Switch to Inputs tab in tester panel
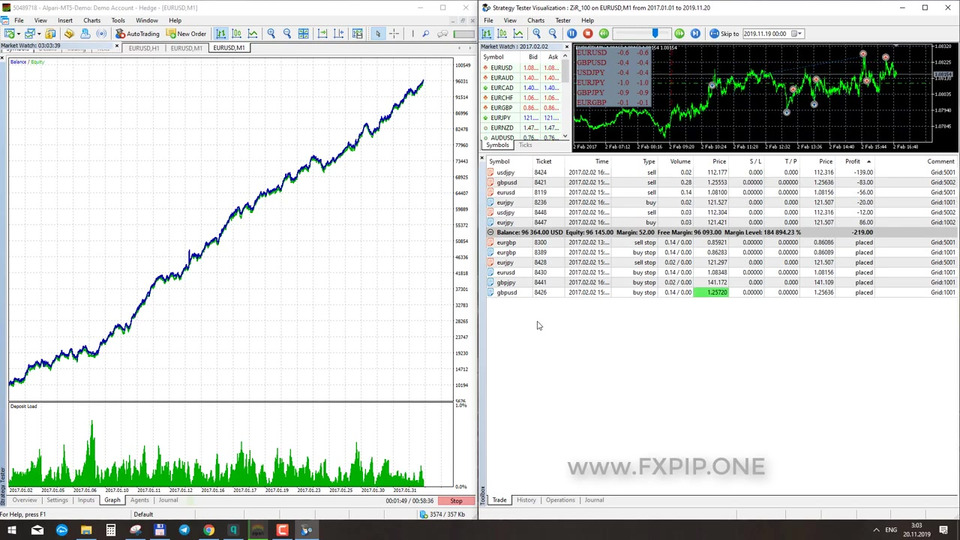Image resolution: width=960 pixels, height=540 pixels. point(86,500)
